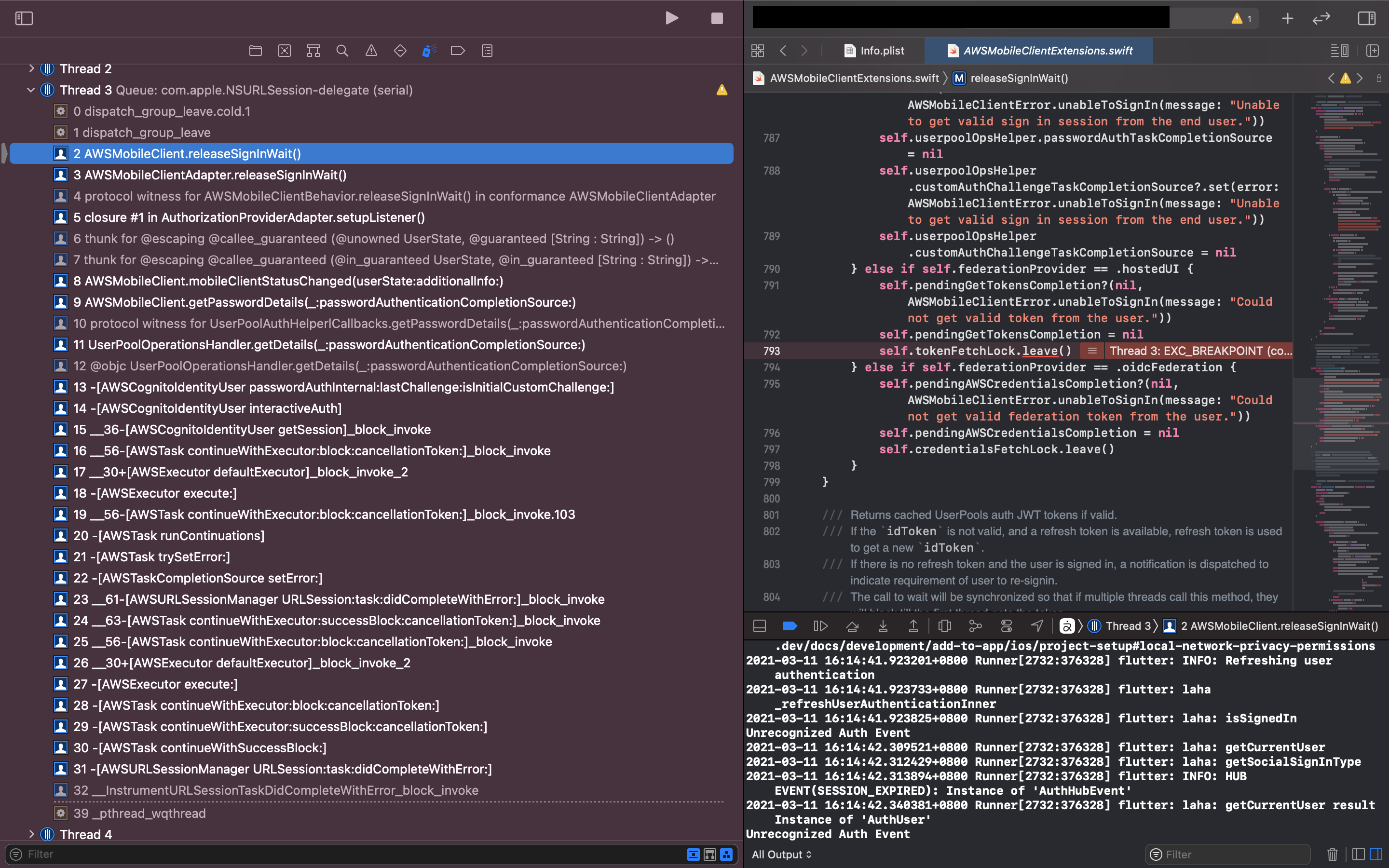Click the Stop button in the toolbar
This screenshot has width=1389, height=868.
pyautogui.click(x=717, y=18)
